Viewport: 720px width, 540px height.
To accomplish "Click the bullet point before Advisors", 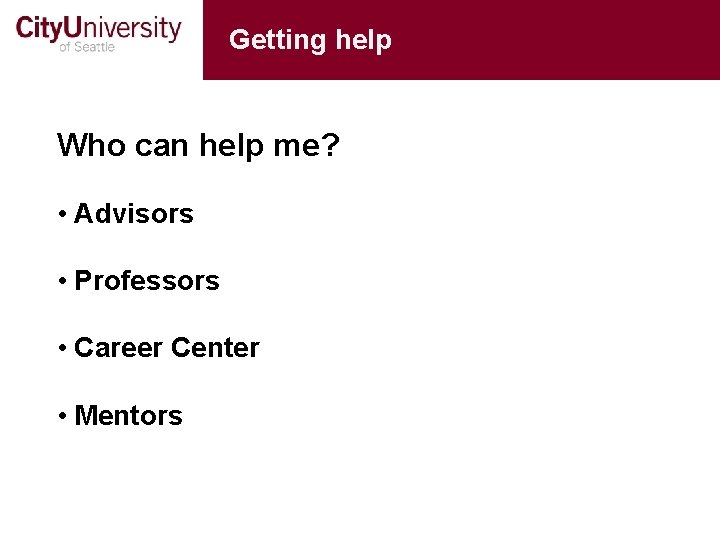I will point(62,214).
